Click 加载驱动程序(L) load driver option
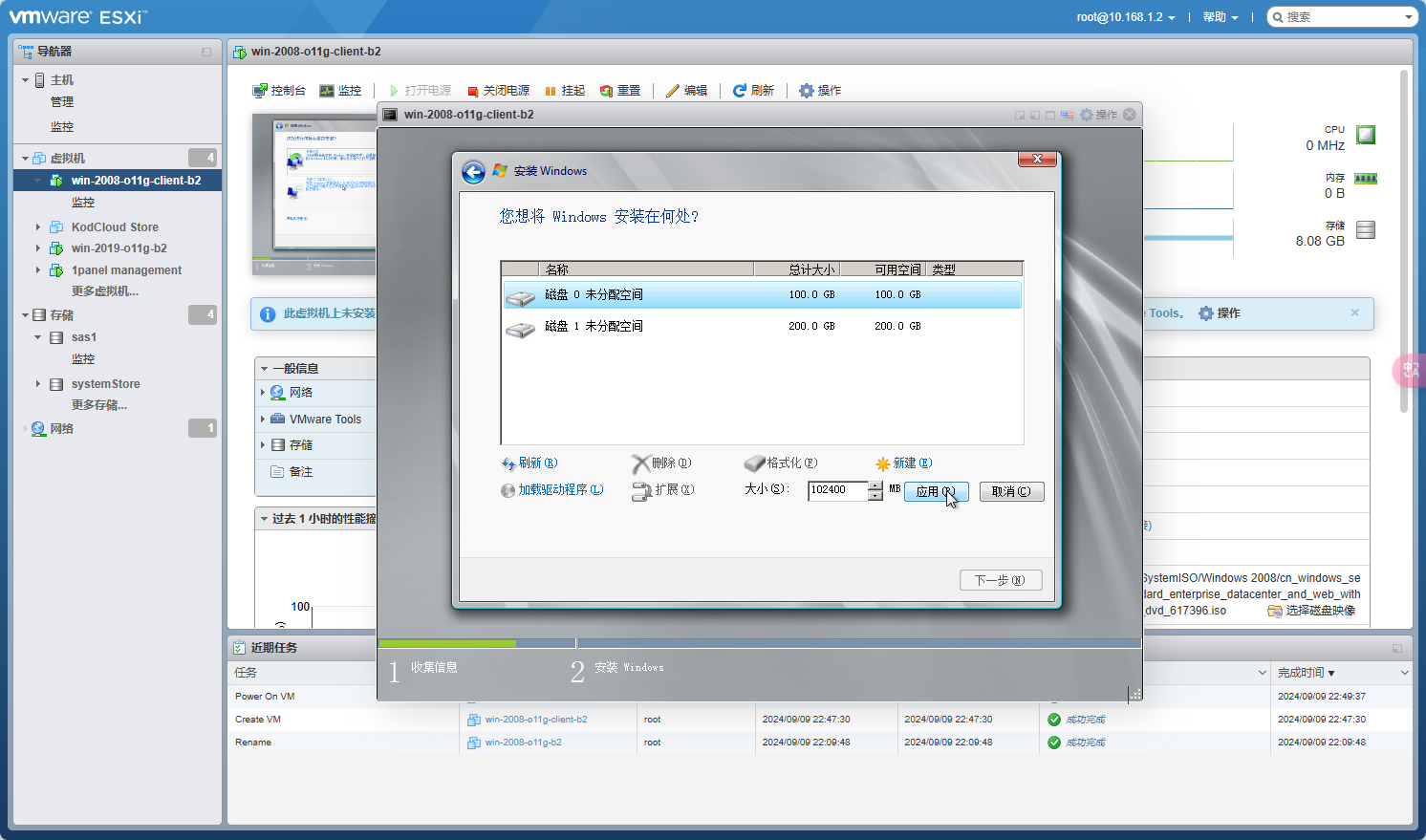The width and height of the screenshot is (1426, 840). click(x=552, y=490)
